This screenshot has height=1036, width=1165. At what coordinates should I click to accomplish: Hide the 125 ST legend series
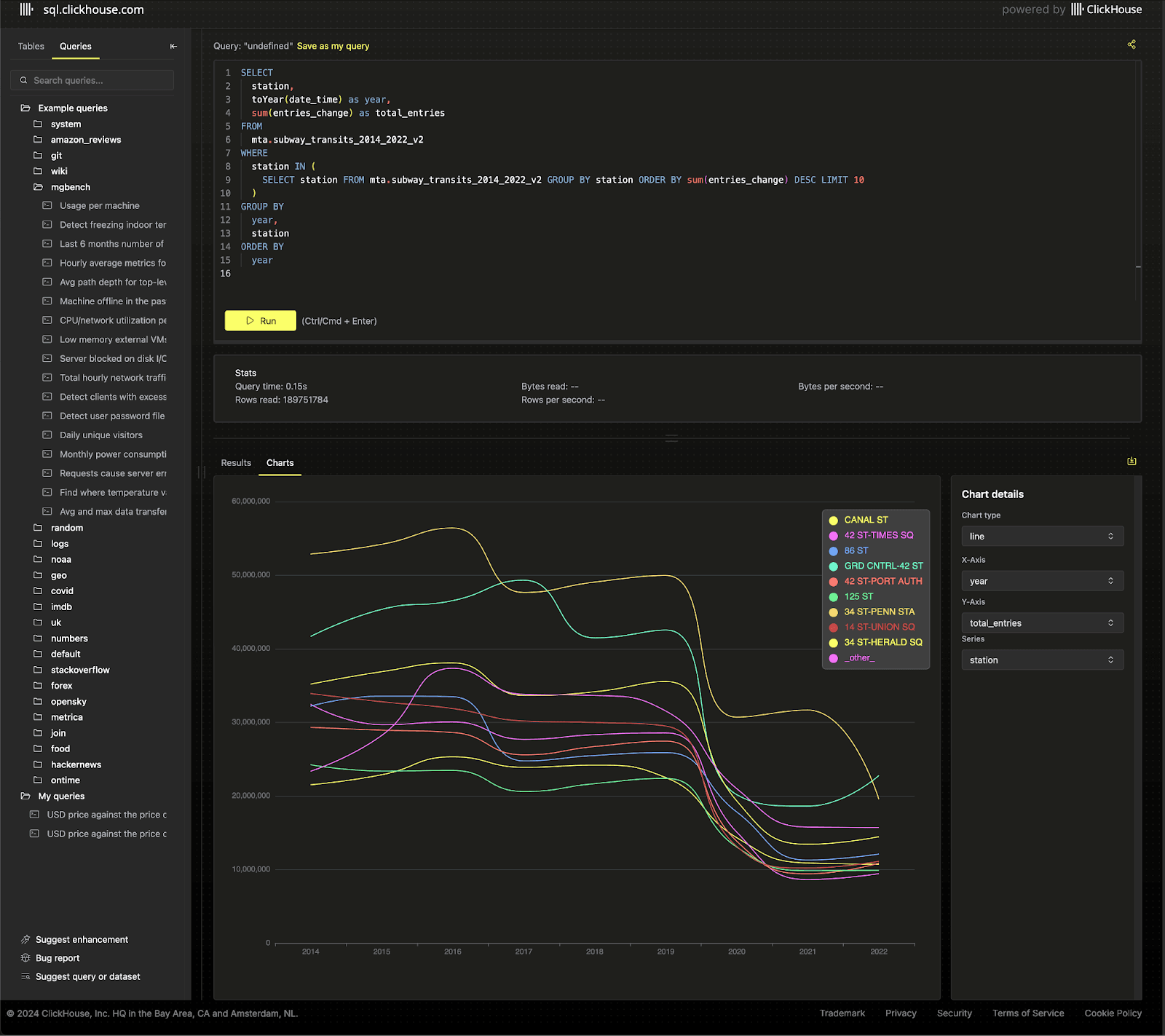click(858, 597)
